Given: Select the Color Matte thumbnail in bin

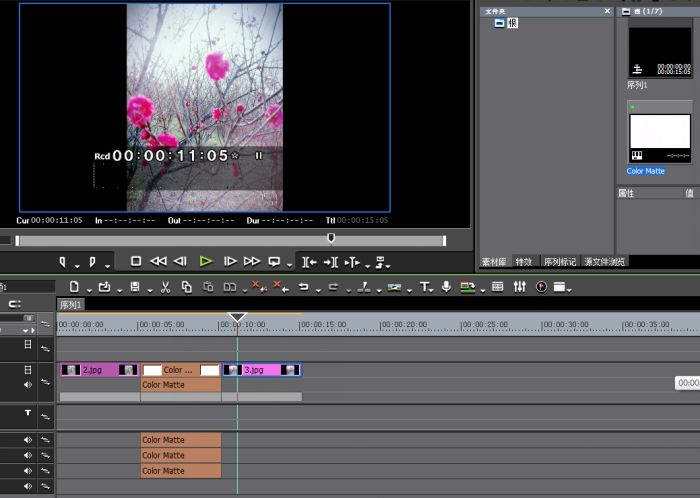Looking at the screenshot, I should [x=659, y=131].
